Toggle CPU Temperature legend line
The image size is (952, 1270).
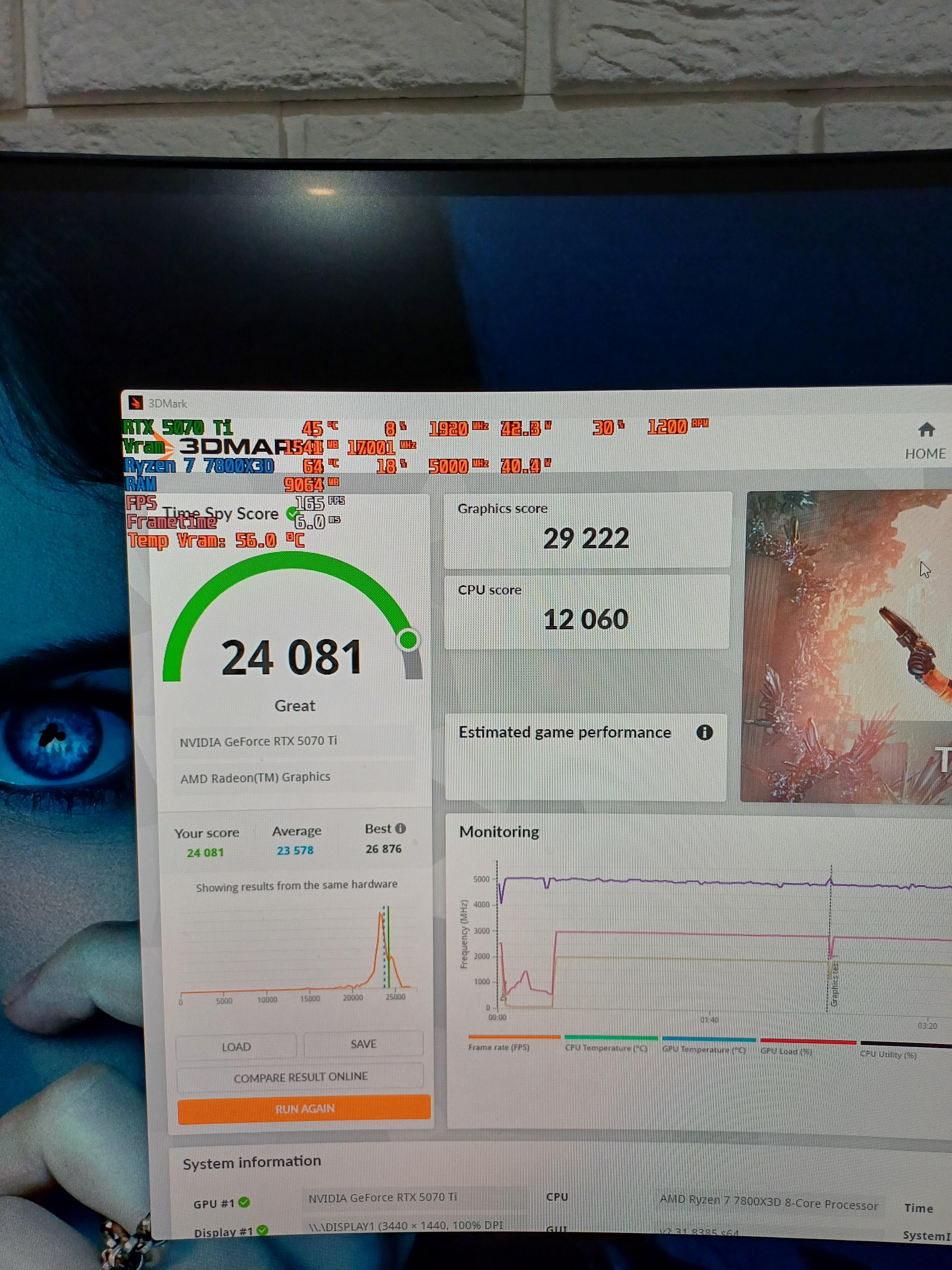tap(606, 1048)
